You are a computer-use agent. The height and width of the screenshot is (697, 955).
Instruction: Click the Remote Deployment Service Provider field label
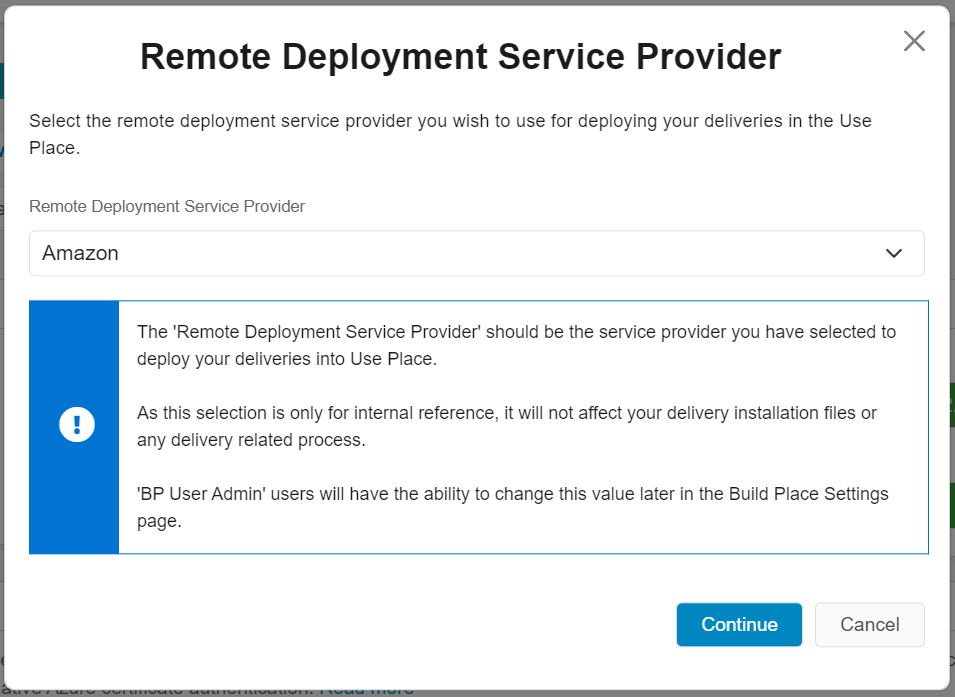tap(166, 206)
